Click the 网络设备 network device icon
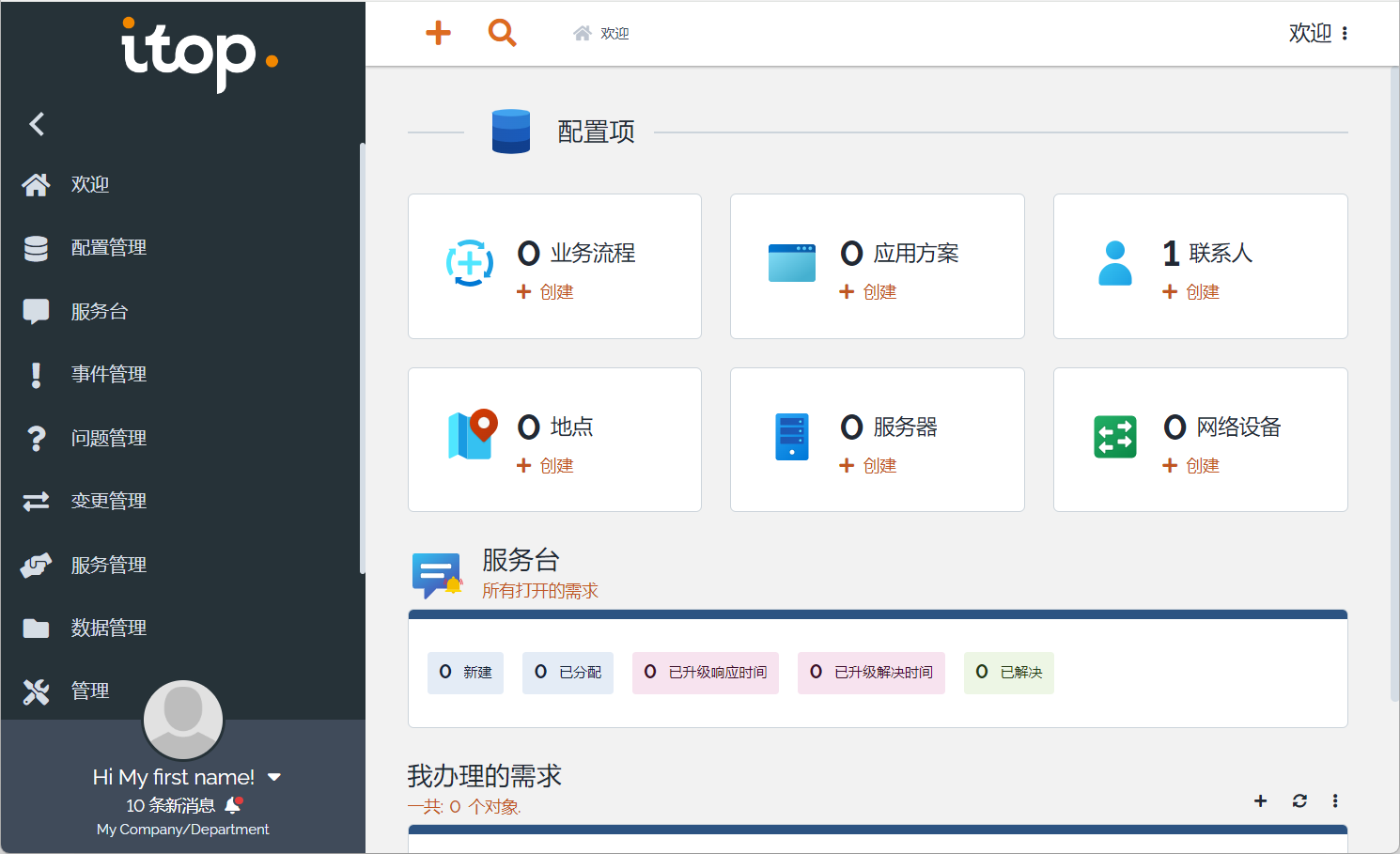The width and height of the screenshot is (1400, 854). pos(1114,437)
